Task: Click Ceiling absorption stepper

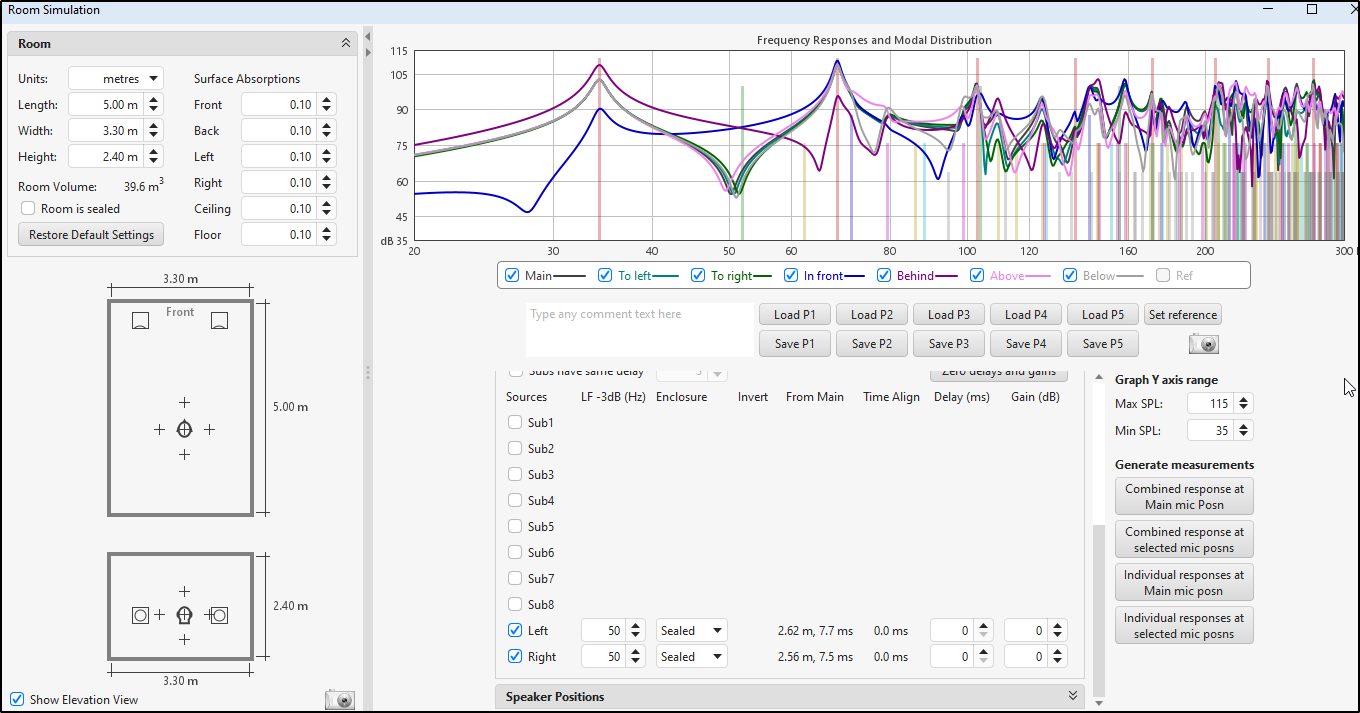Action: pos(327,209)
